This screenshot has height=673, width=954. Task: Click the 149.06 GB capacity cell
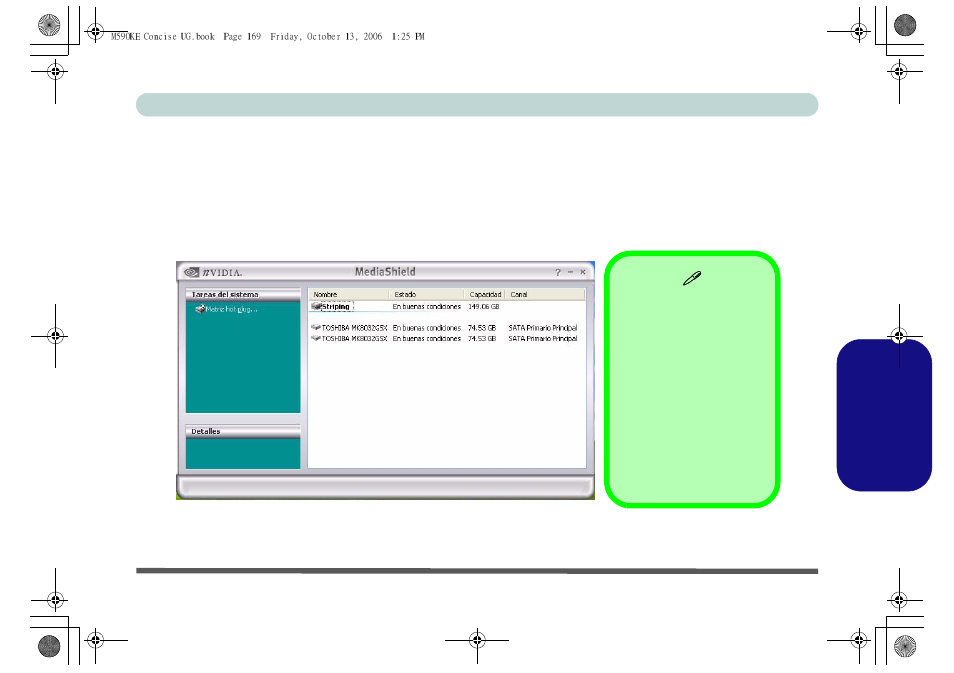tap(484, 307)
